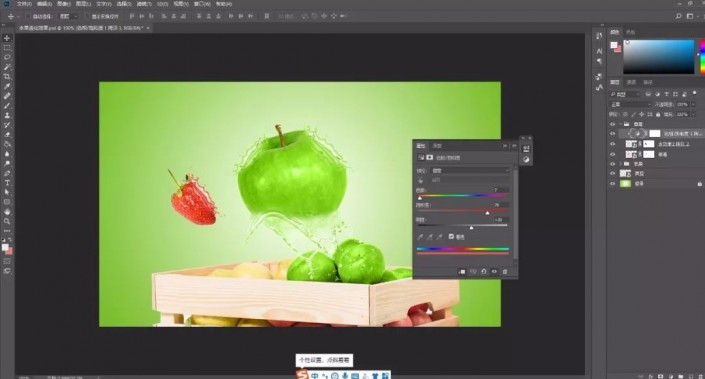Click the reset adjustment icon in Properties panel

click(x=484, y=272)
